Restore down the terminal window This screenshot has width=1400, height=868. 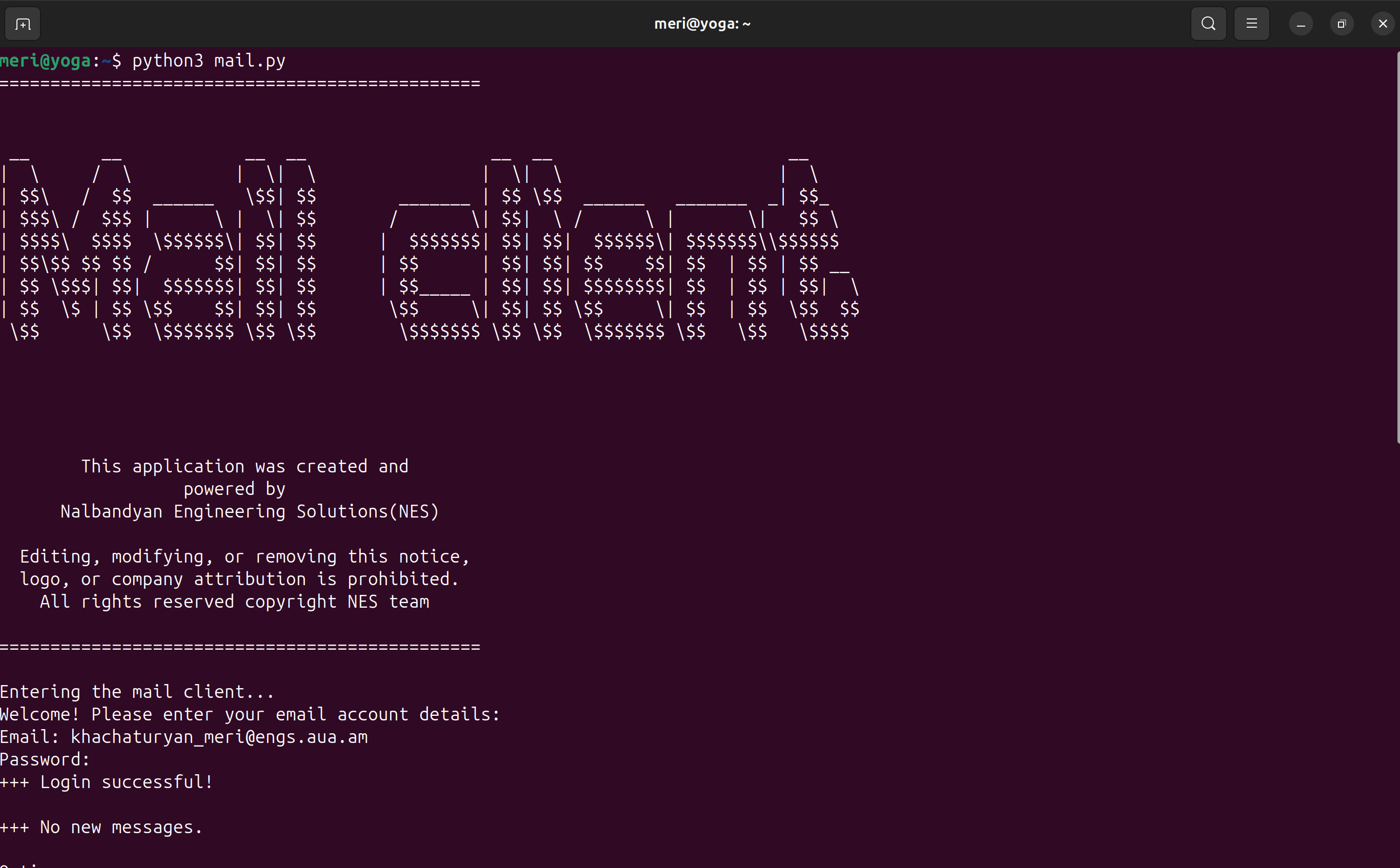1342,24
